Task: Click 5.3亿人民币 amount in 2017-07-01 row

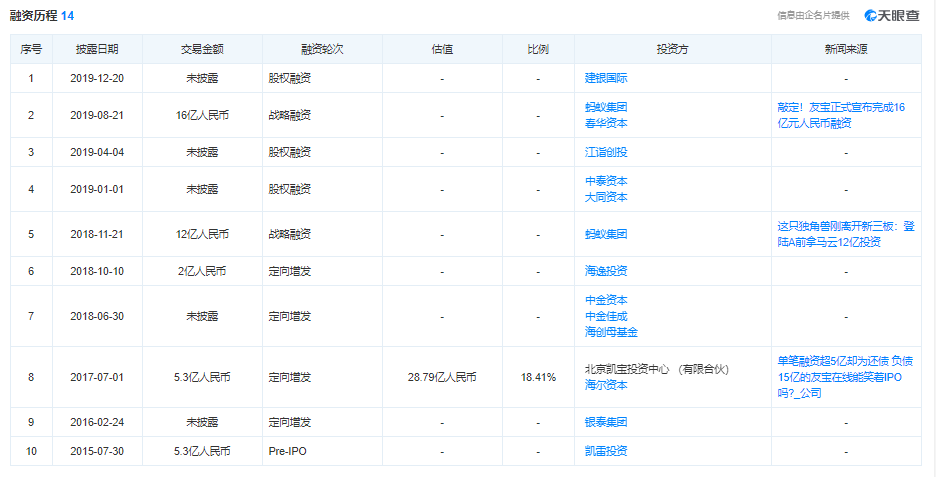Action: pyautogui.click(x=202, y=377)
